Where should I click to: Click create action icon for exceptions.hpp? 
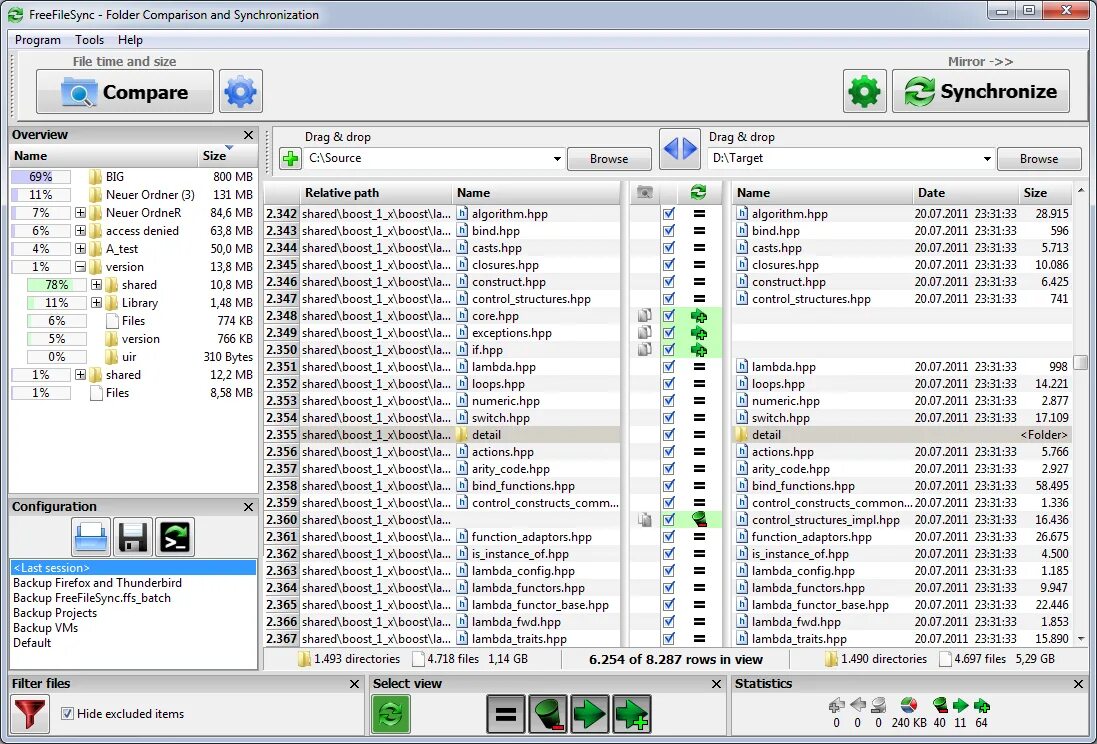click(698, 333)
